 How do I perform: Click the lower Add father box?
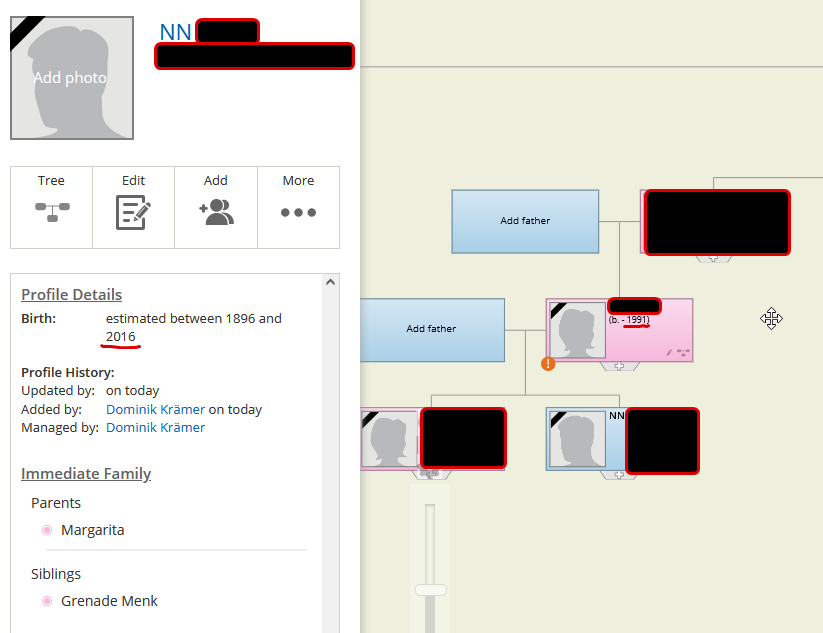(431, 329)
